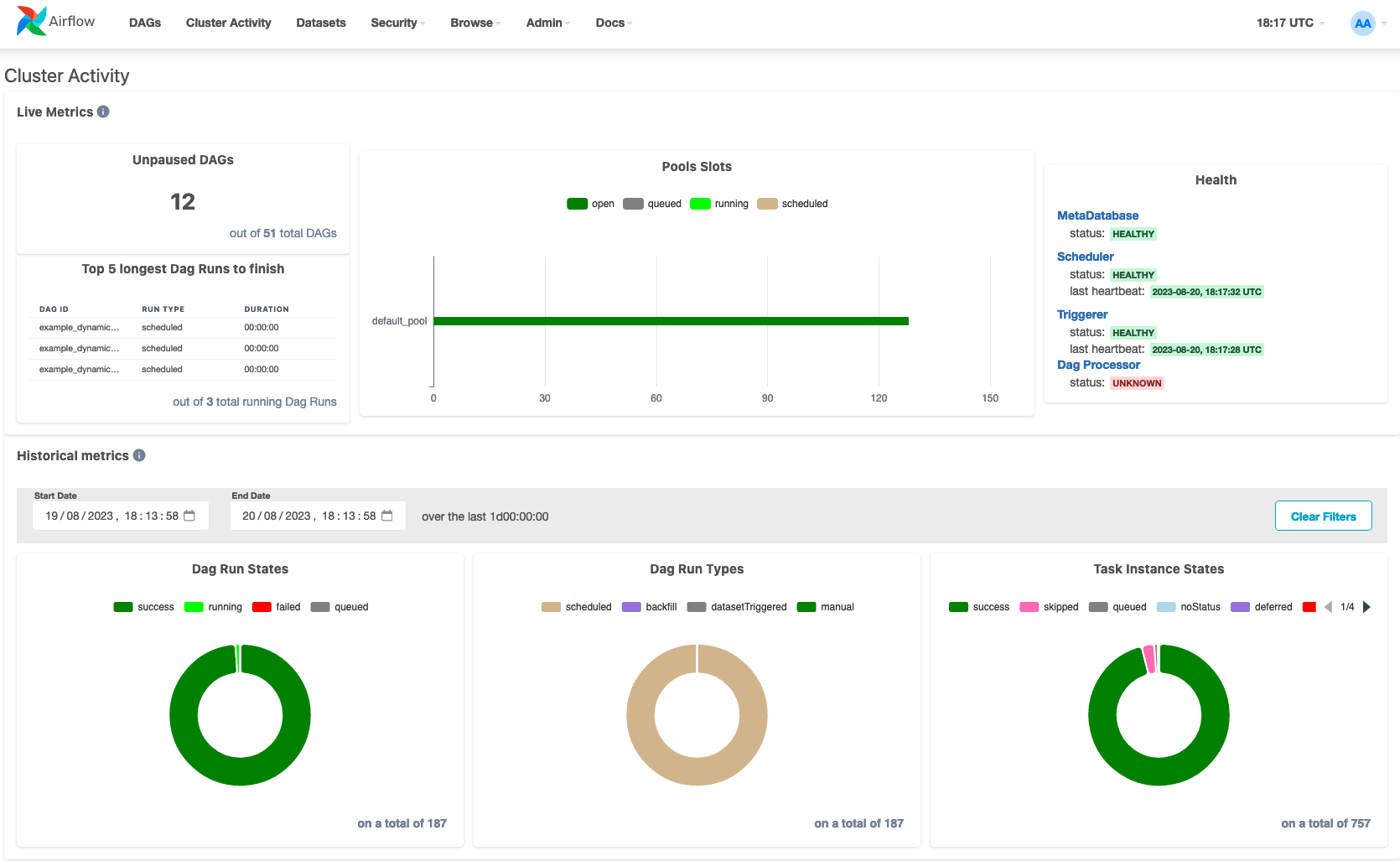Screen dimensions: 1400x861
Task: Go to previous Task Instance legend page
Action: (x=1328, y=607)
